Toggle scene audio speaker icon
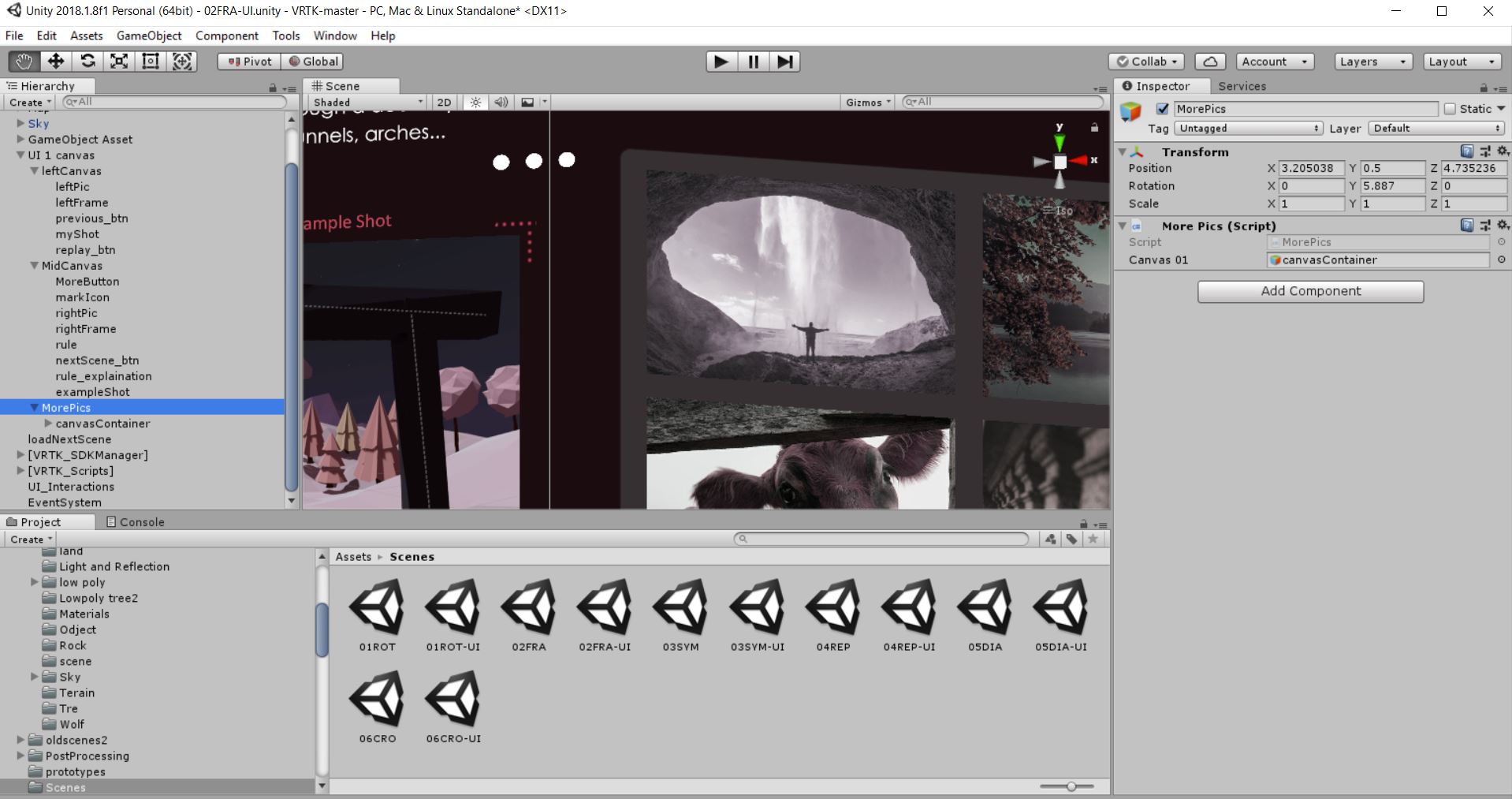Viewport: 1512px width, 799px height. click(x=501, y=102)
